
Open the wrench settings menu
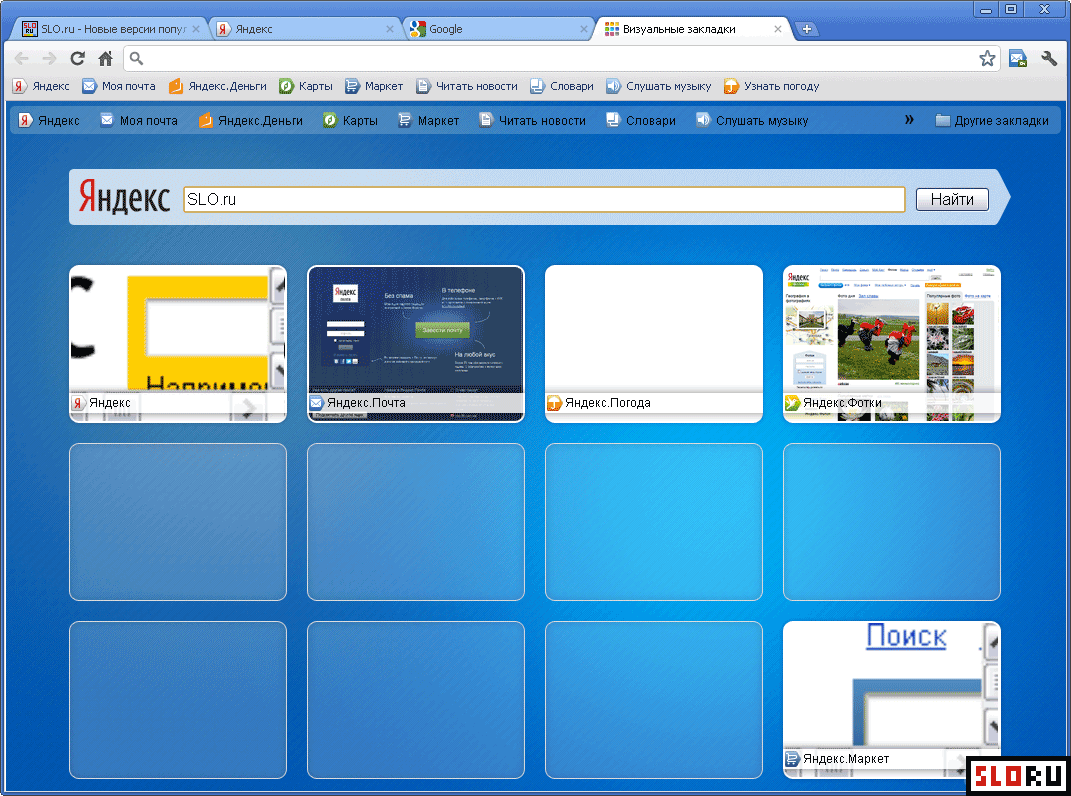coord(1049,59)
